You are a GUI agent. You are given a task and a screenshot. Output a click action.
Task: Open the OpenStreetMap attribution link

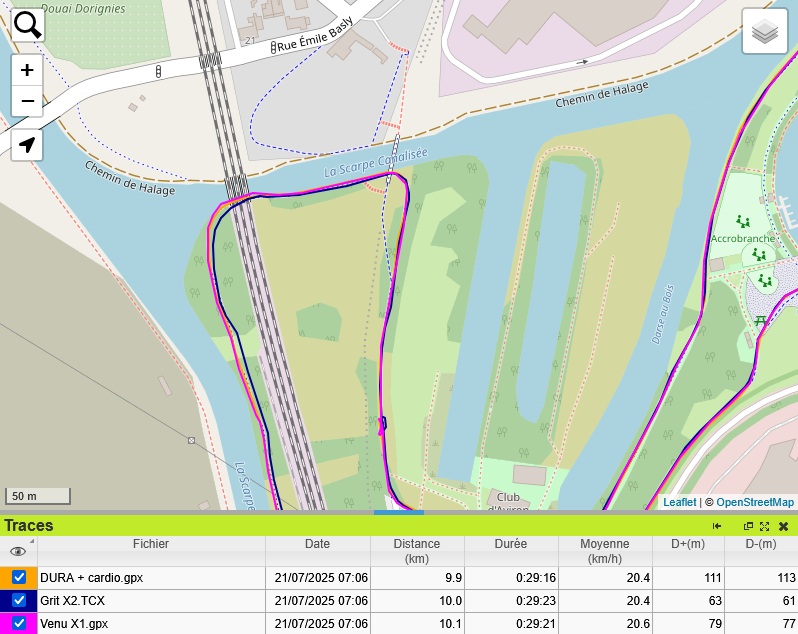point(755,502)
